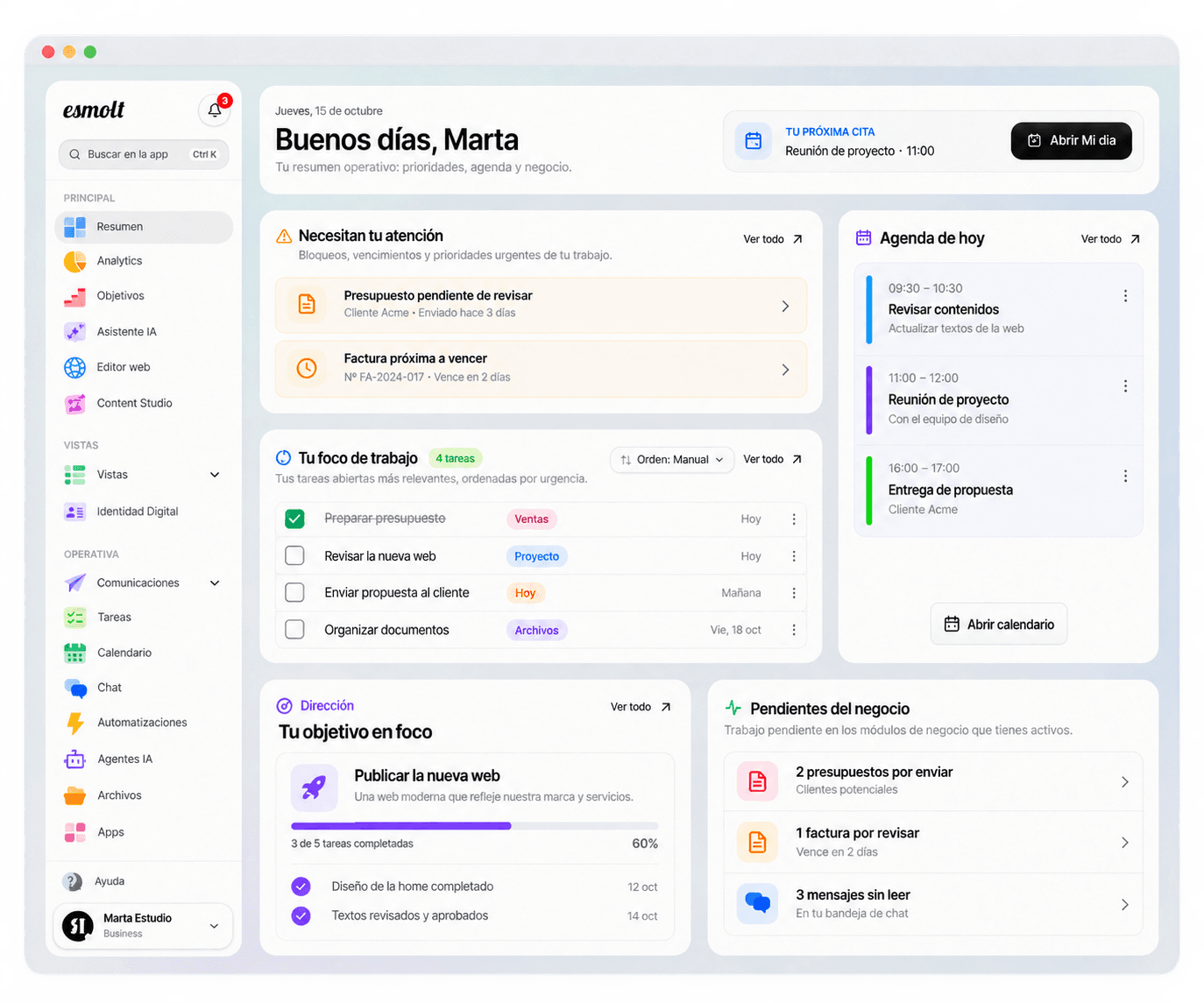Toggle Textos revisados y aprobados checkmark
The width and height of the screenshot is (1204, 1003).
pyautogui.click(x=301, y=915)
